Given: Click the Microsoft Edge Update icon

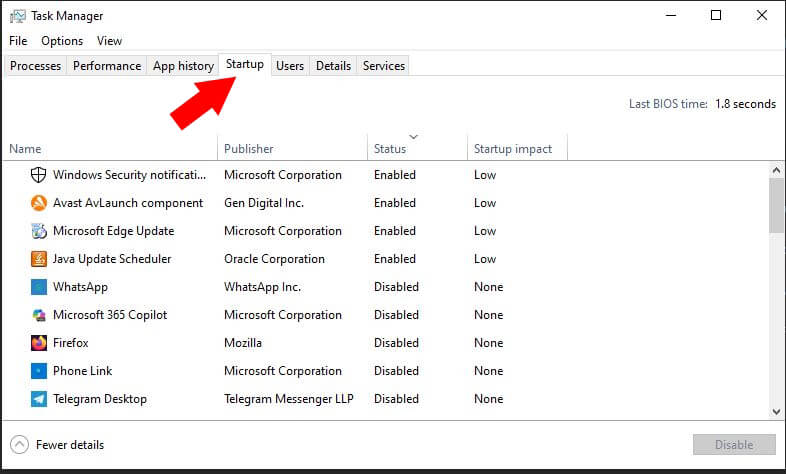Looking at the screenshot, I should point(39,231).
